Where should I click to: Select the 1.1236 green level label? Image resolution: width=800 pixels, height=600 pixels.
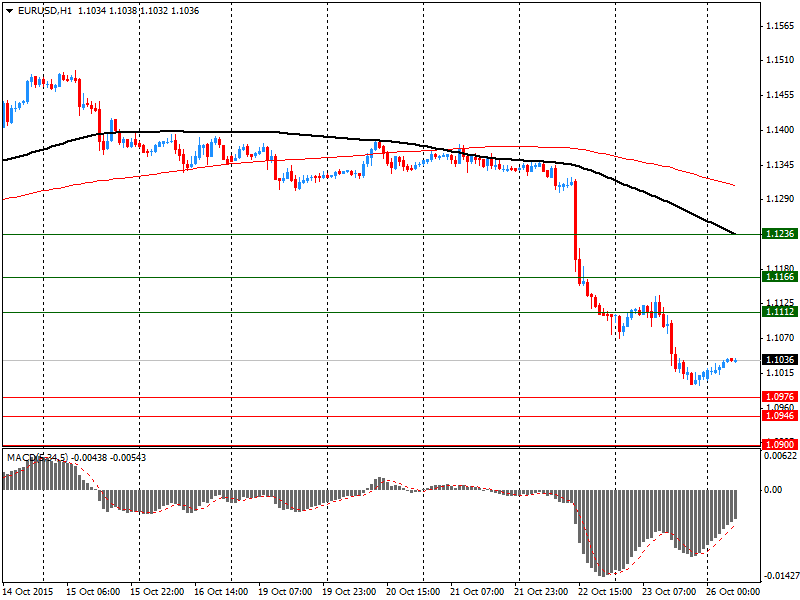[780, 234]
